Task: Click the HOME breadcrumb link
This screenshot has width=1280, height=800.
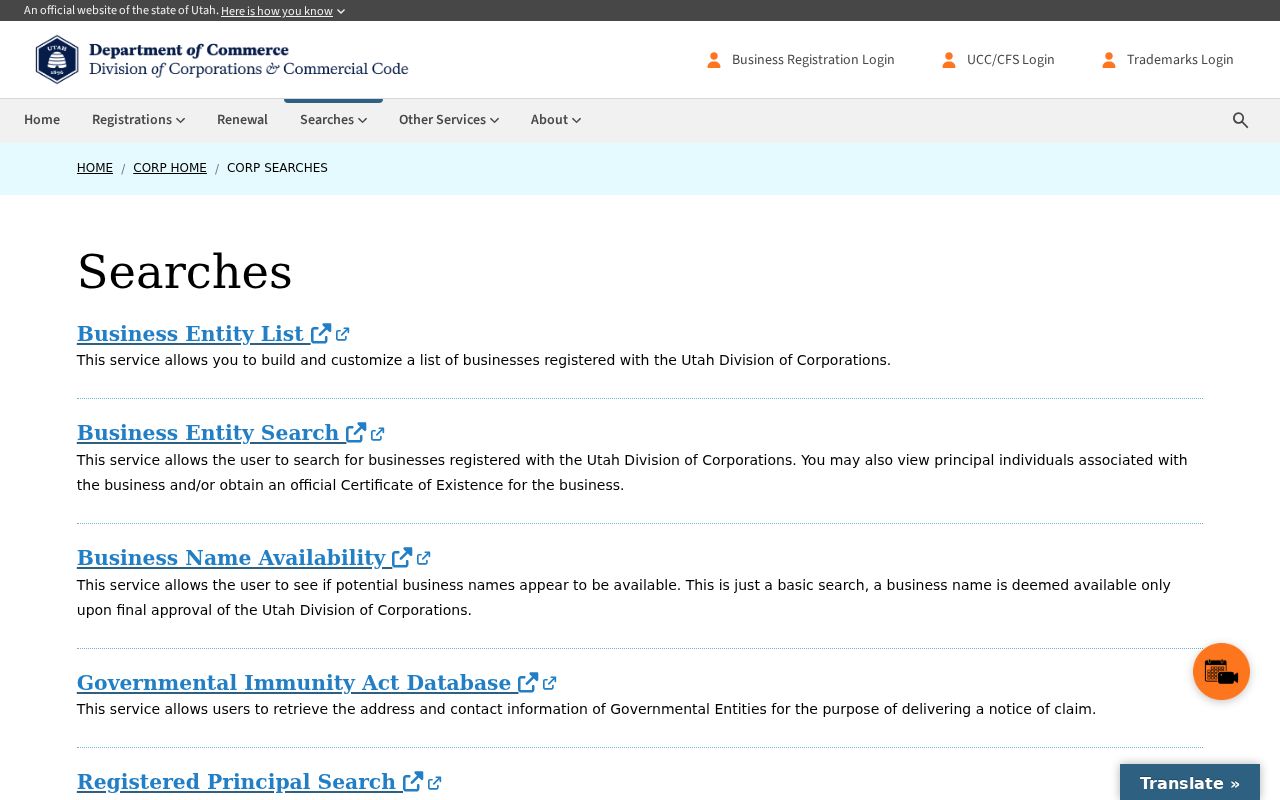Action: pos(95,168)
